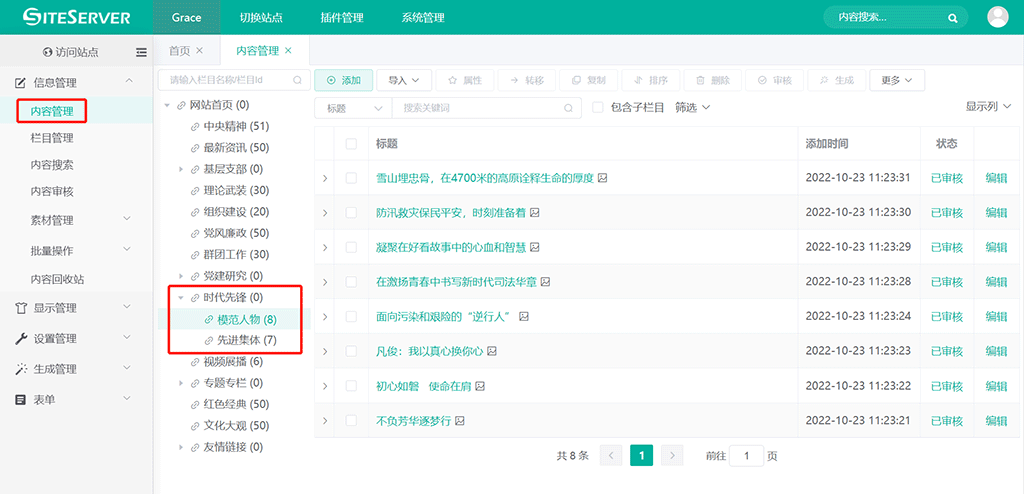Click the 添加 button

tap(344, 80)
